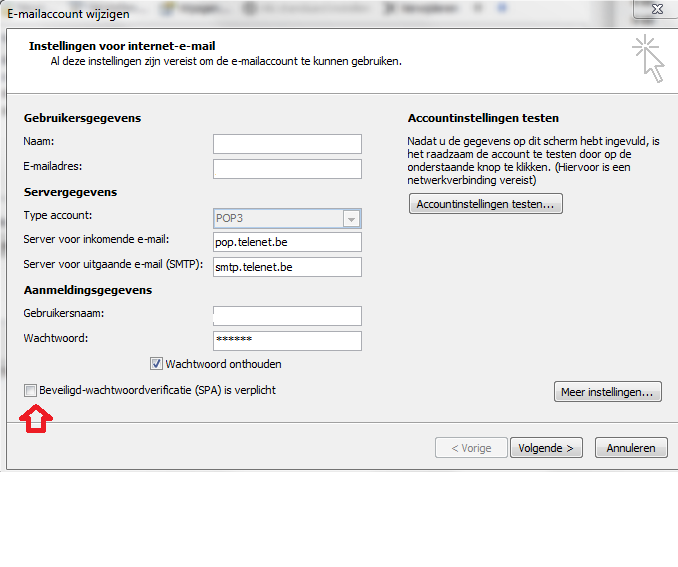Image resolution: width=678 pixels, height=567 pixels.
Task: Click the Wachtwoord password field
Action: pos(287,341)
